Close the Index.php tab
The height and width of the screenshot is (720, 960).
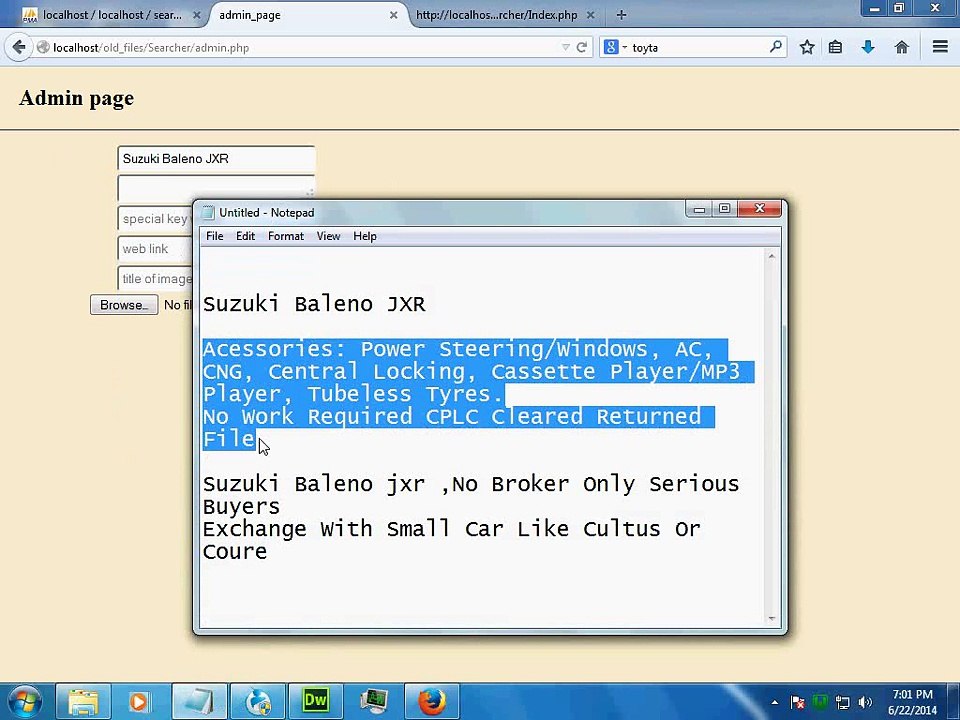click(x=590, y=15)
